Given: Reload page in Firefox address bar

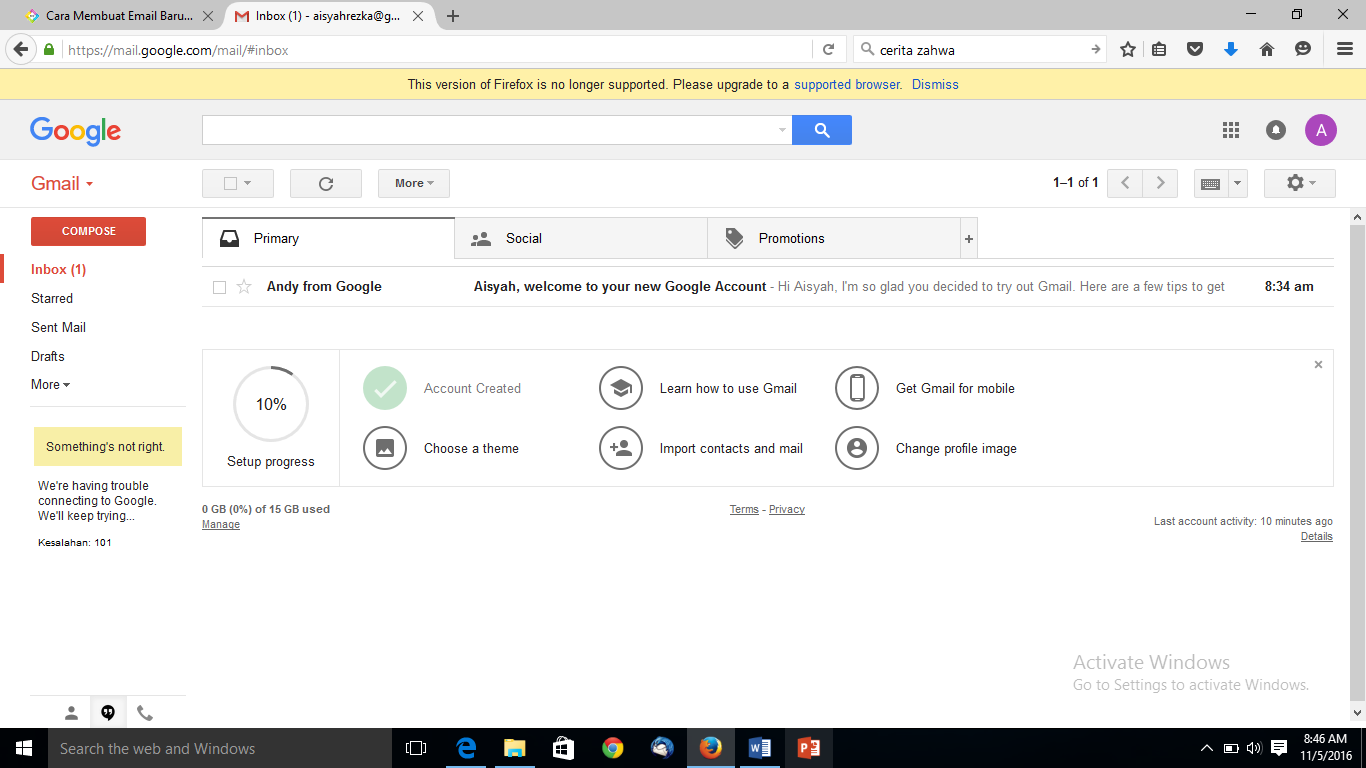Looking at the screenshot, I should (828, 49).
